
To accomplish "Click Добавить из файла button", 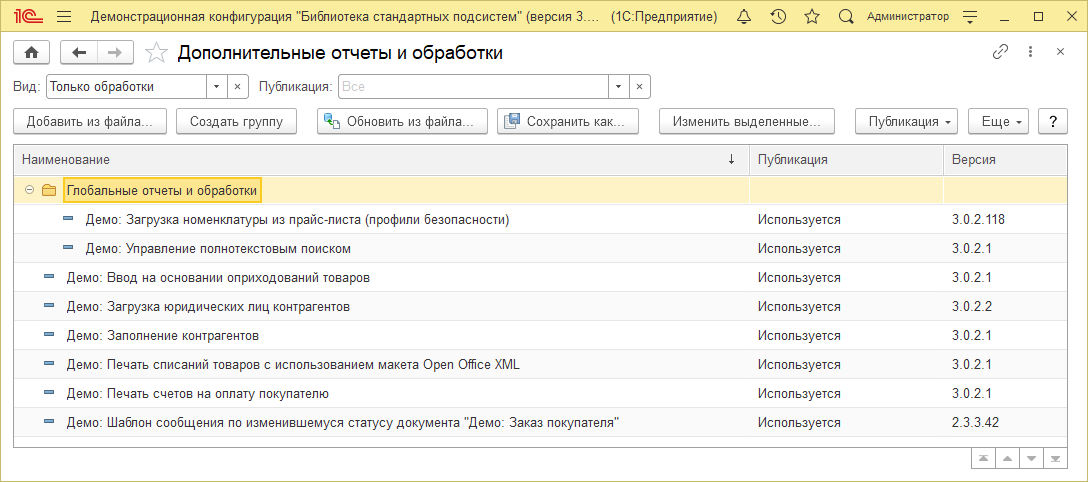I will (x=89, y=121).
